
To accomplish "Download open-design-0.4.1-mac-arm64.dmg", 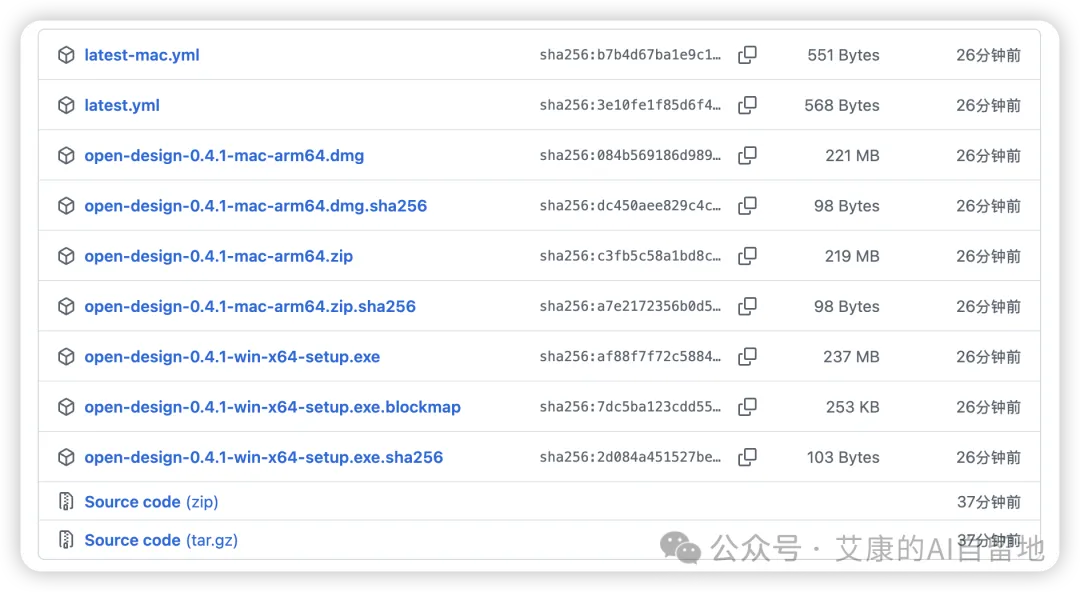I will [x=224, y=156].
